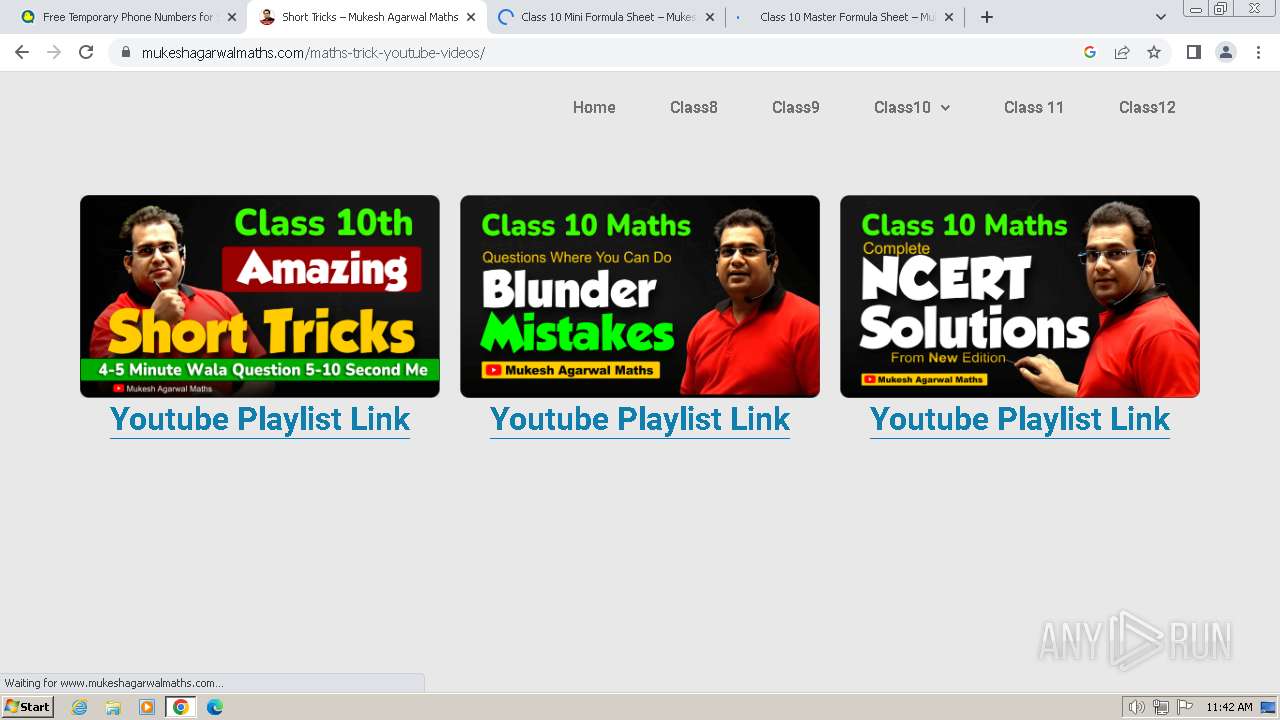The width and height of the screenshot is (1280, 720).
Task: Click the 11:42 AM clock
Action: click(1229, 707)
